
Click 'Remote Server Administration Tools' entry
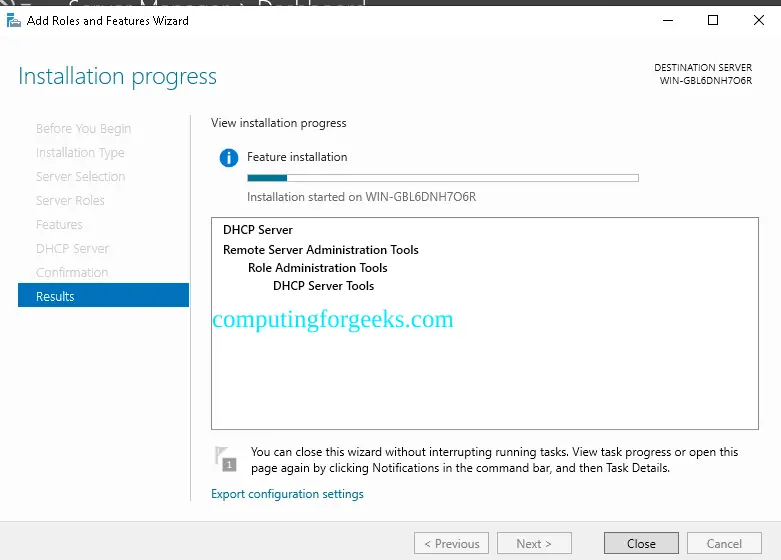321,250
